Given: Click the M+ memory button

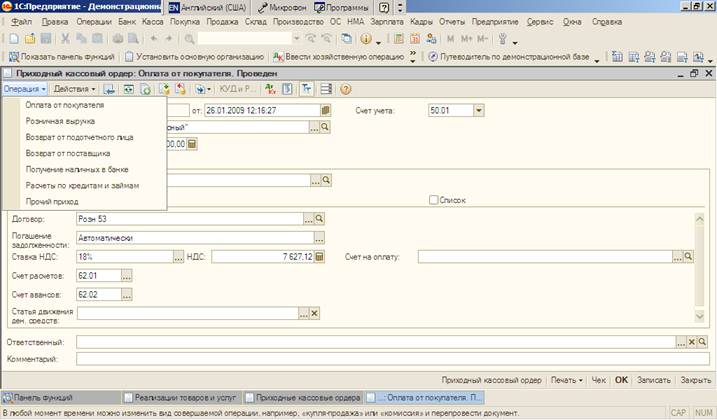Looking at the screenshot, I should tap(466, 39).
